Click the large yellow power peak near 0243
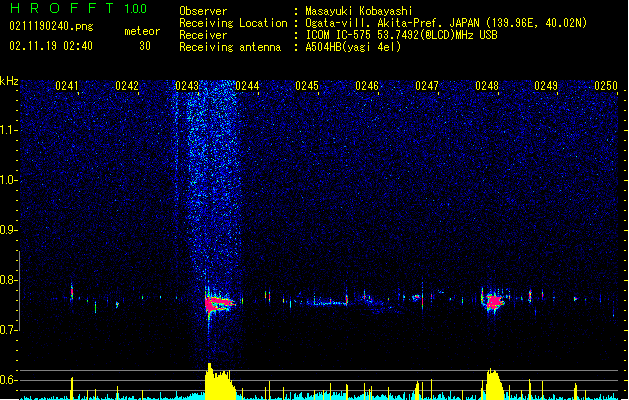This screenshot has height=400, width=629. coord(220,382)
